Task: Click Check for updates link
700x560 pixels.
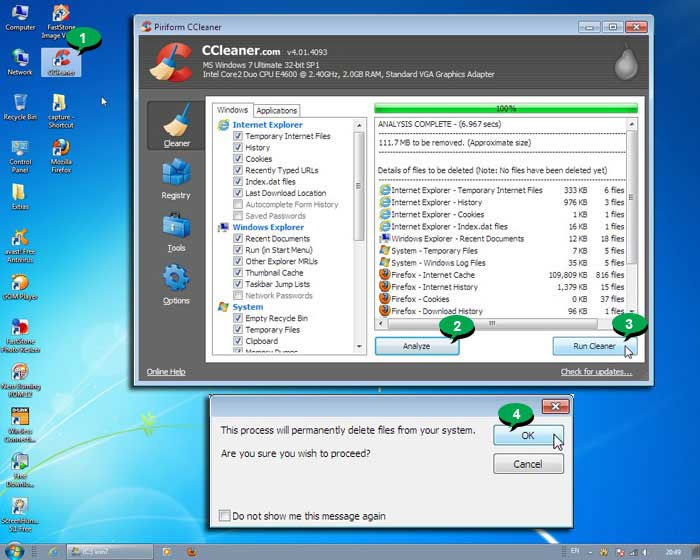Action: pyautogui.click(x=596, y=372)
